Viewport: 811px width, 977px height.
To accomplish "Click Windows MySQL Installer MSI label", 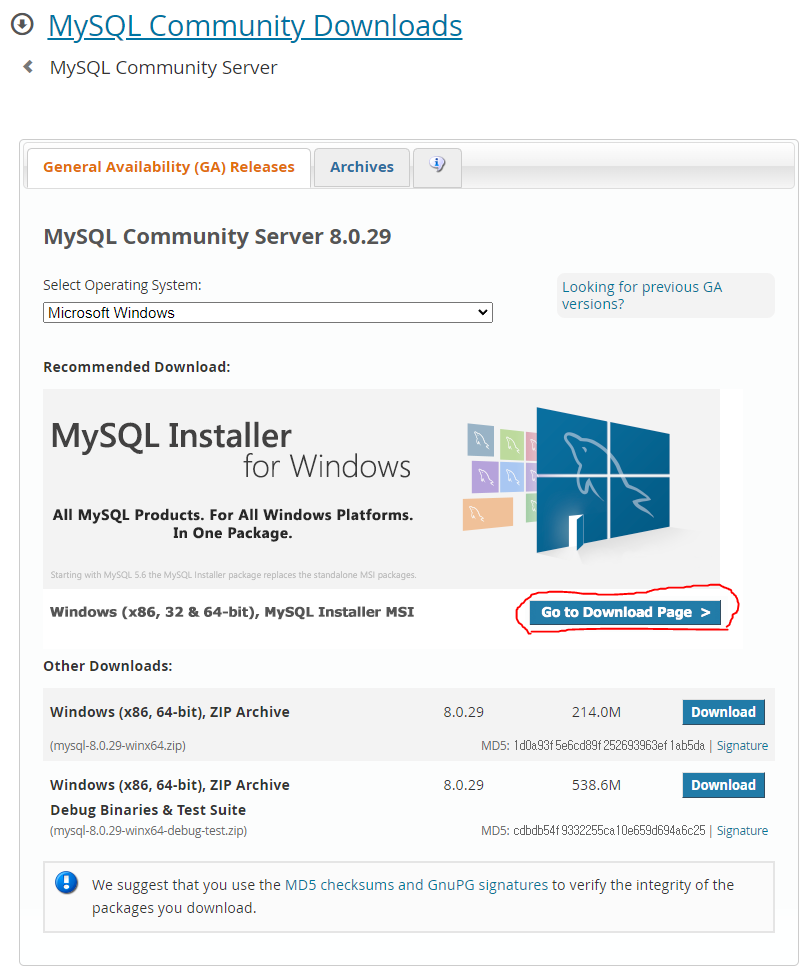I will (x=232, y=612).
